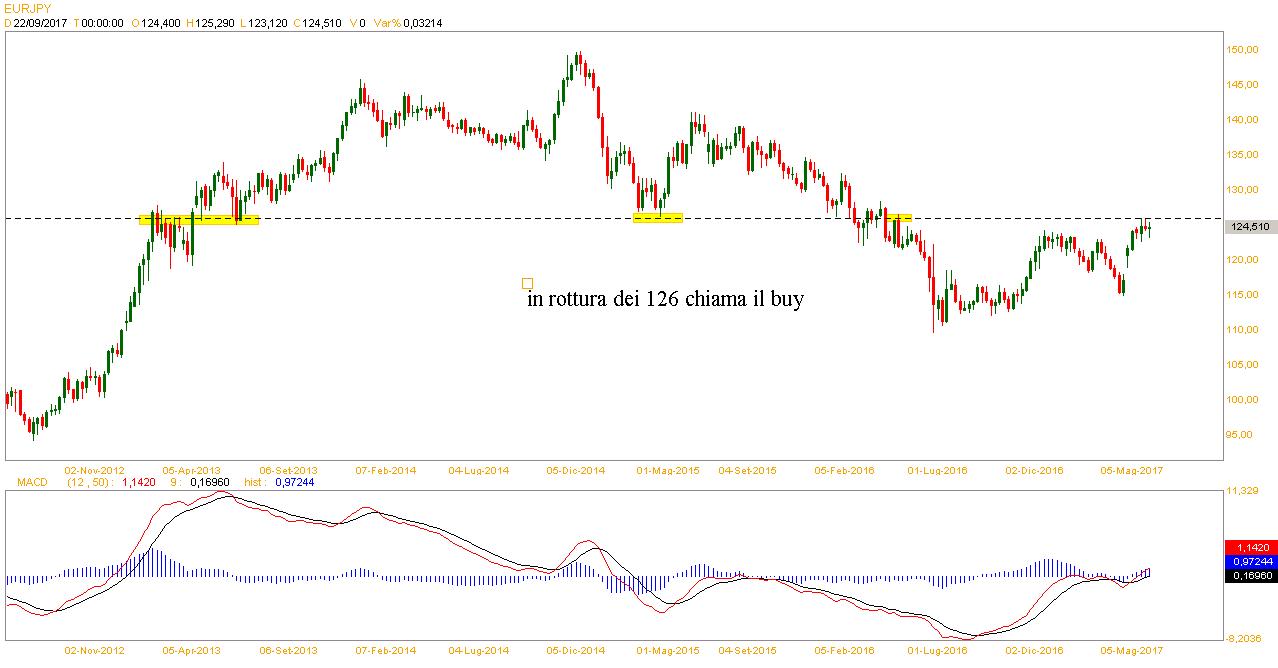Select the EURJPY symbol title
This screenshot has height=668, width=1278.
28,9
